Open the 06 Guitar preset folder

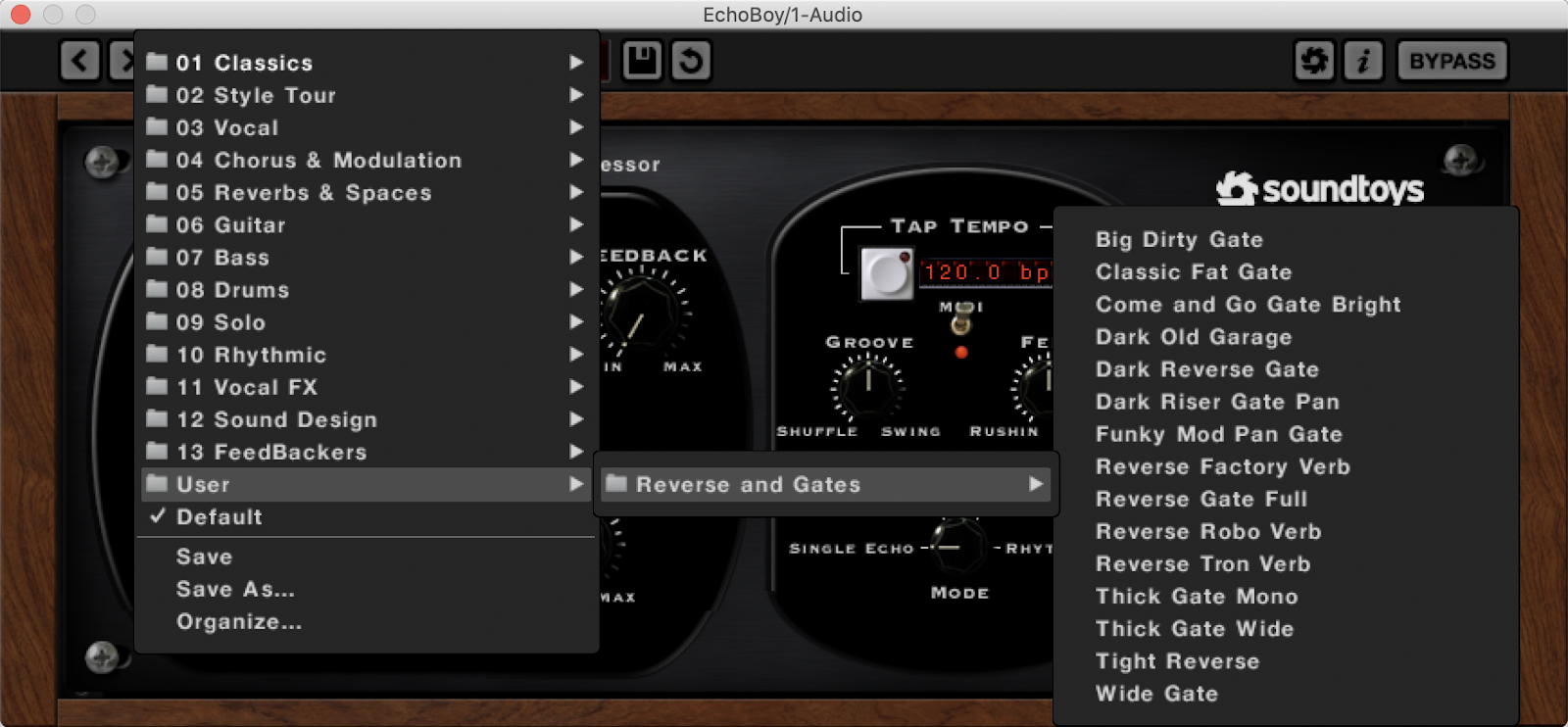point(366,224)
